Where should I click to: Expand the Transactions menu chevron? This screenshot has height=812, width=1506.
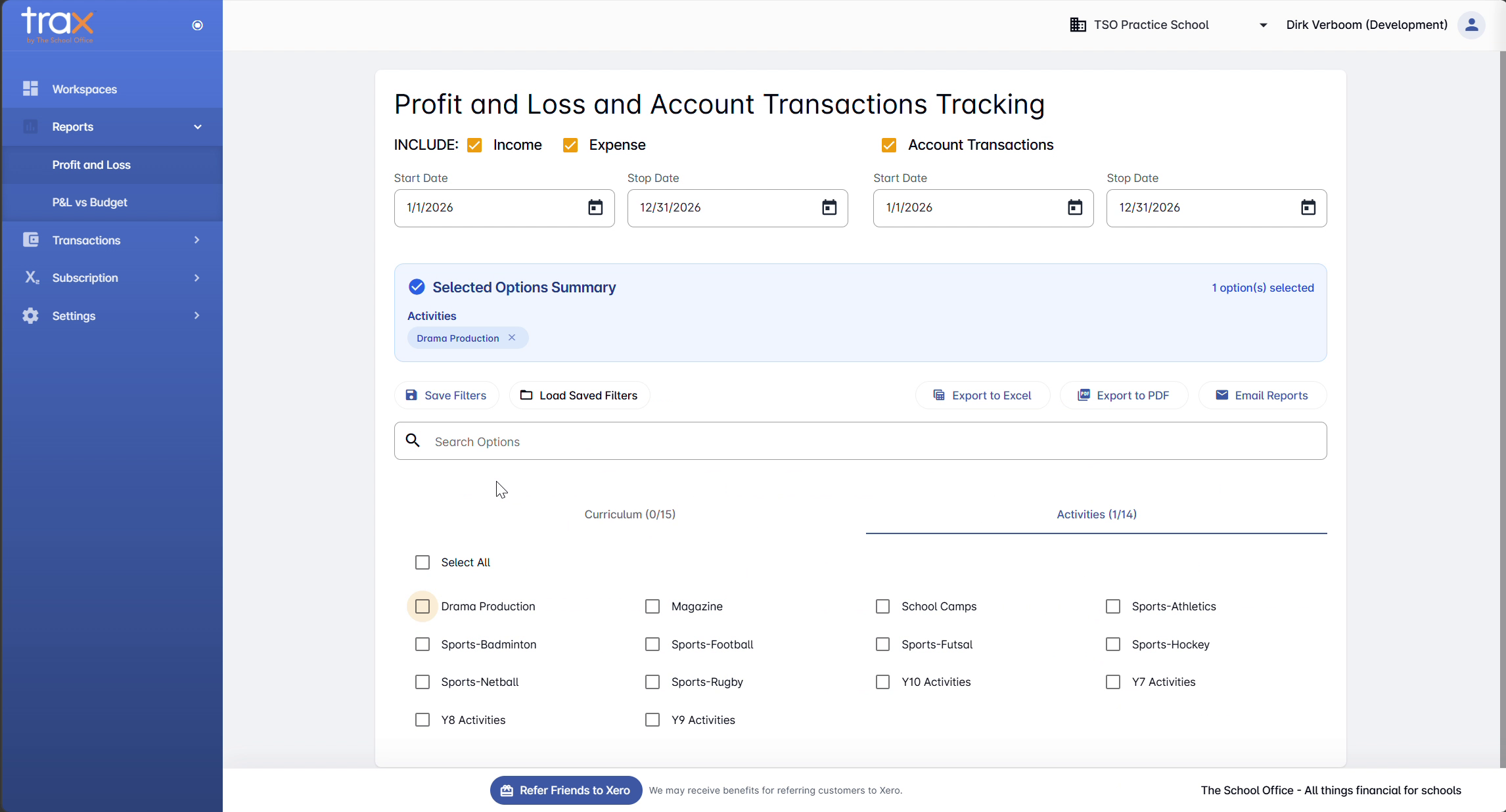(196, 240)
